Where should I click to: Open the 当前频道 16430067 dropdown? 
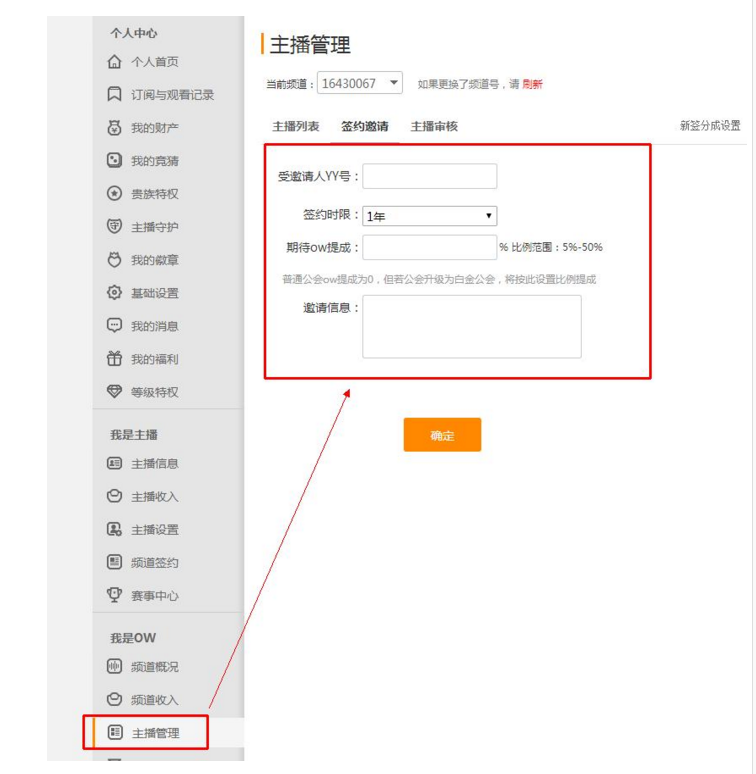[360, 84]
